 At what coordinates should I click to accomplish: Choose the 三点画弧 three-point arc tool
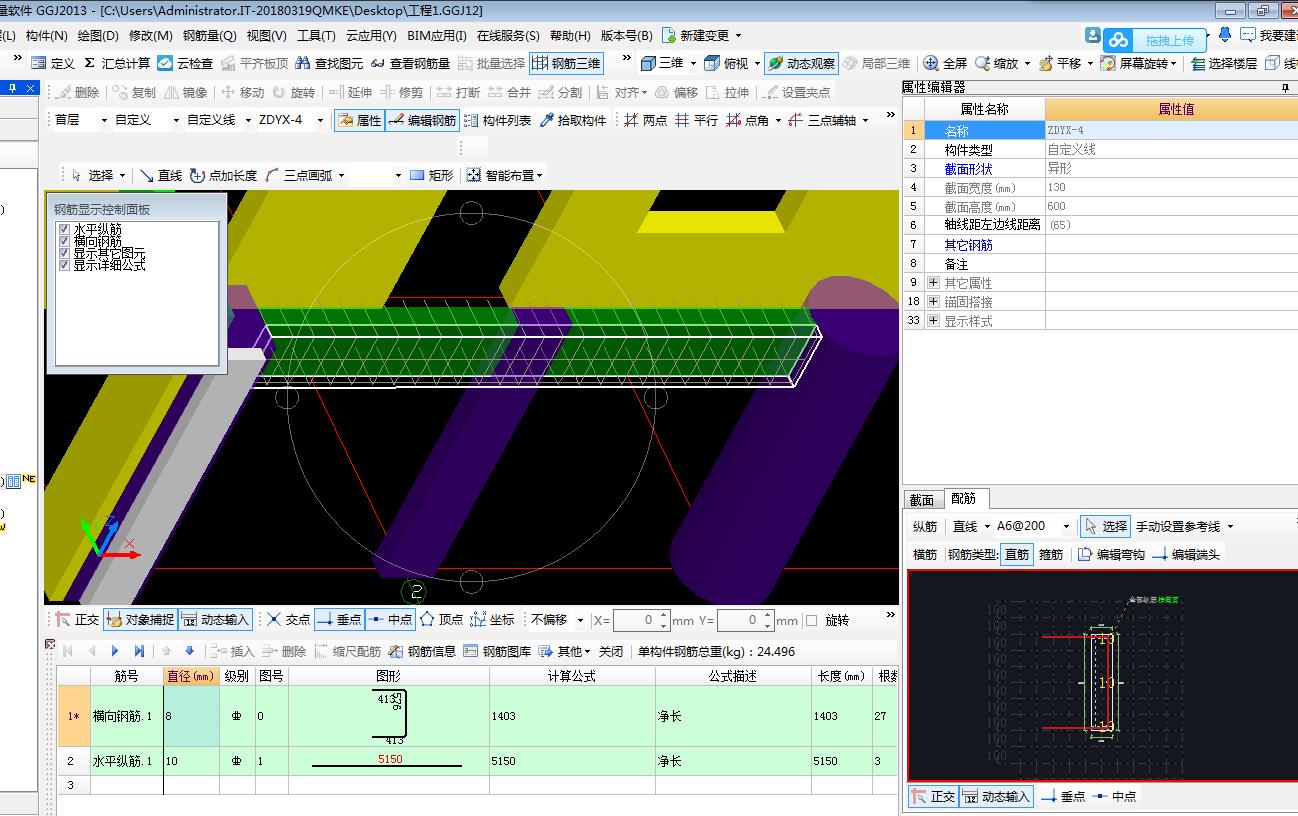(304, 175)
